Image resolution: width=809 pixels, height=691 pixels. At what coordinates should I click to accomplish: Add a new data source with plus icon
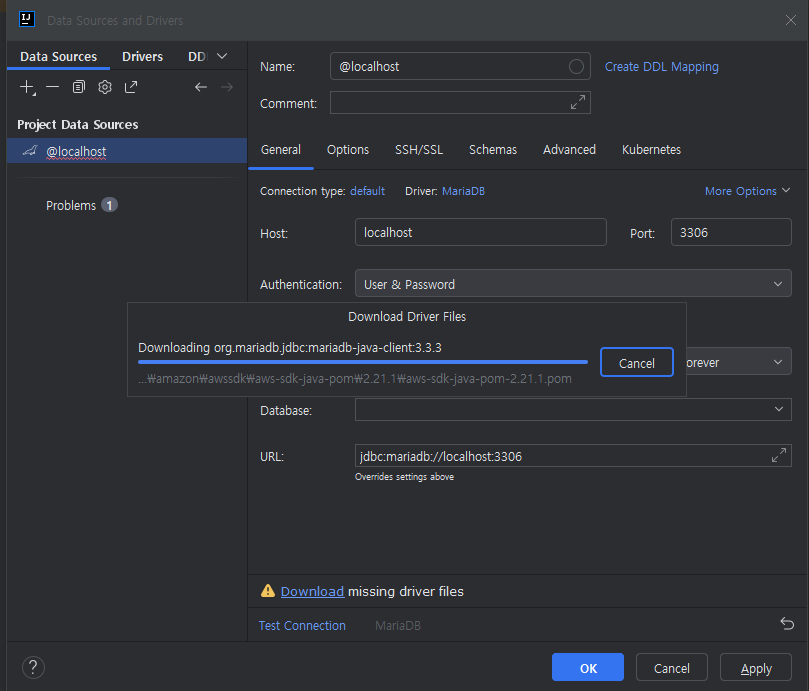point(27,87)
